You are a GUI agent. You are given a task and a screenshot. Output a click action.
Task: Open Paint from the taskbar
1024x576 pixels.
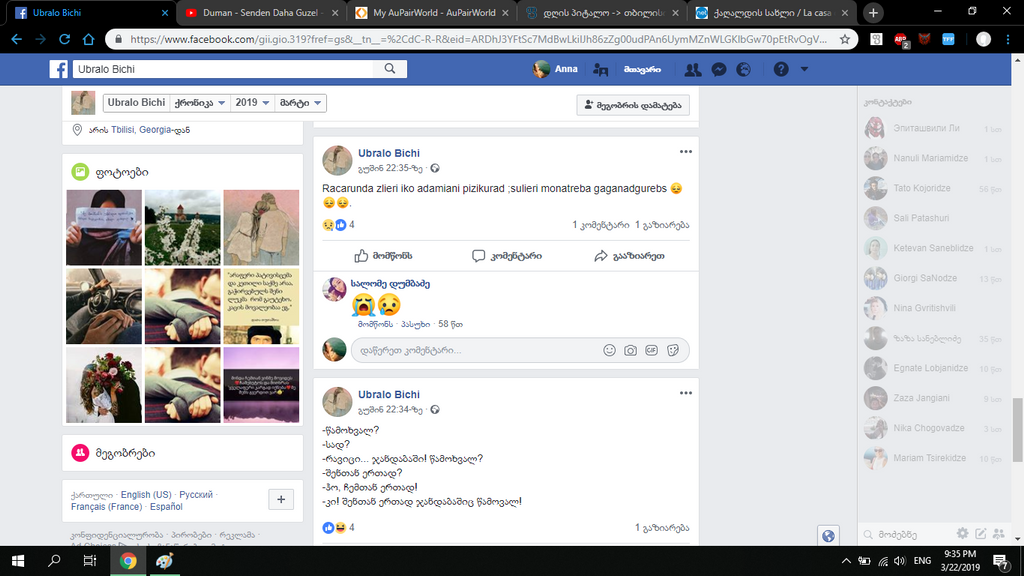coord(164,561)
